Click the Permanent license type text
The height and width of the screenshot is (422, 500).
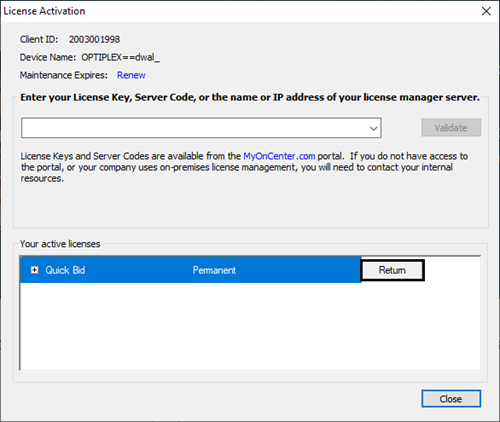214,270
